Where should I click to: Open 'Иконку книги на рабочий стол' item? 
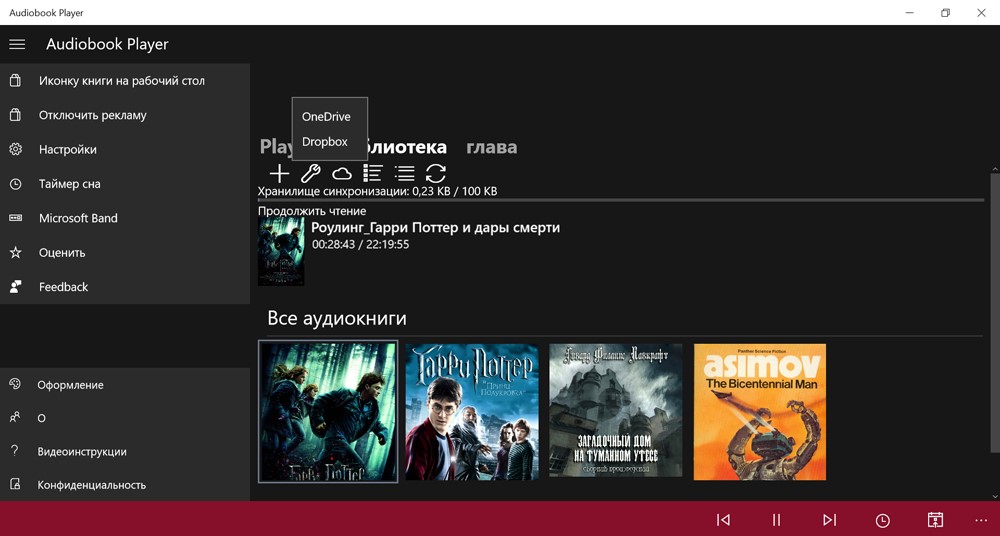[x=125, y=81]
